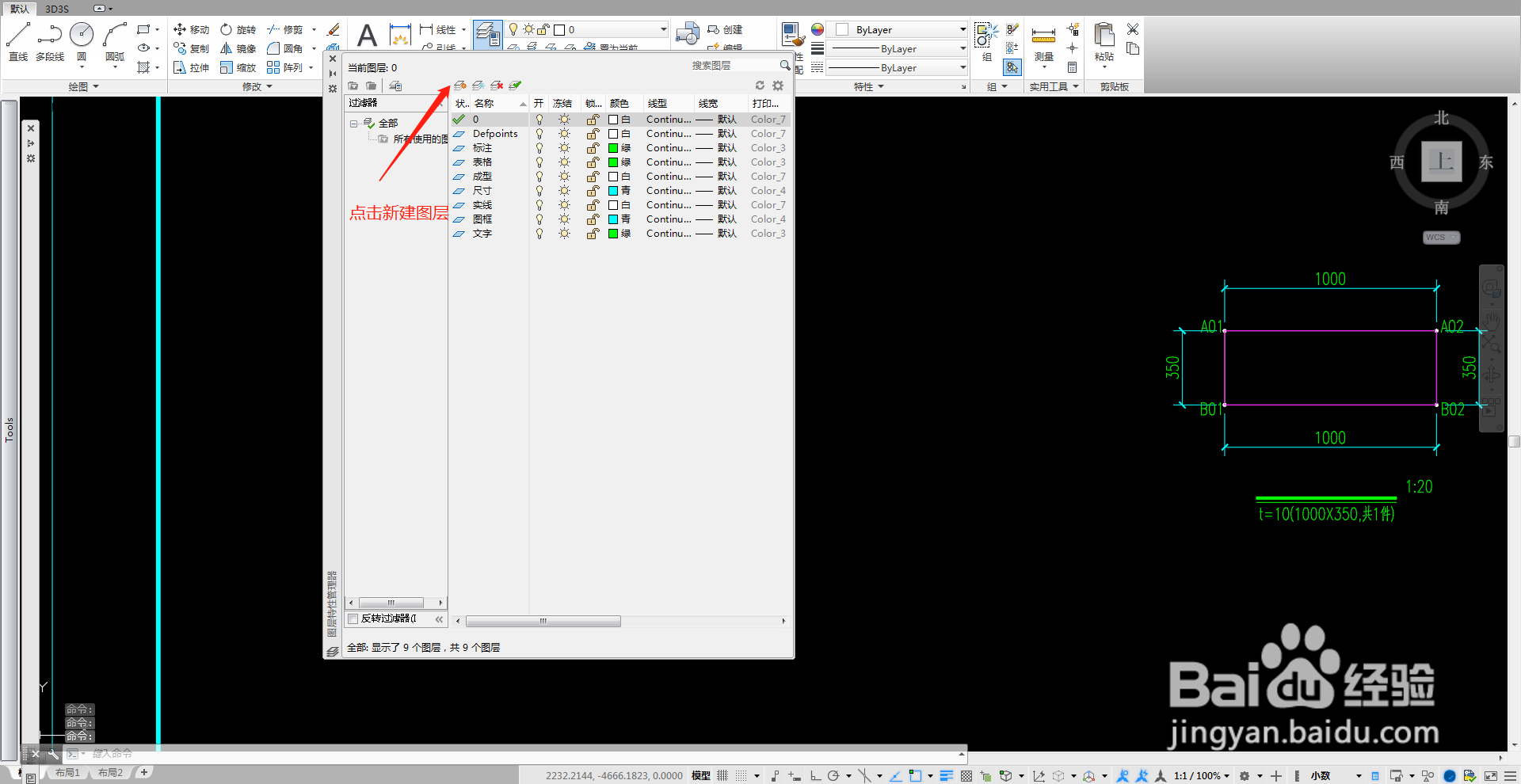Expand the 修改 (Modify) panel
Image resolution: width=1521 pixels, height=784 pixels.
point(257,86)
